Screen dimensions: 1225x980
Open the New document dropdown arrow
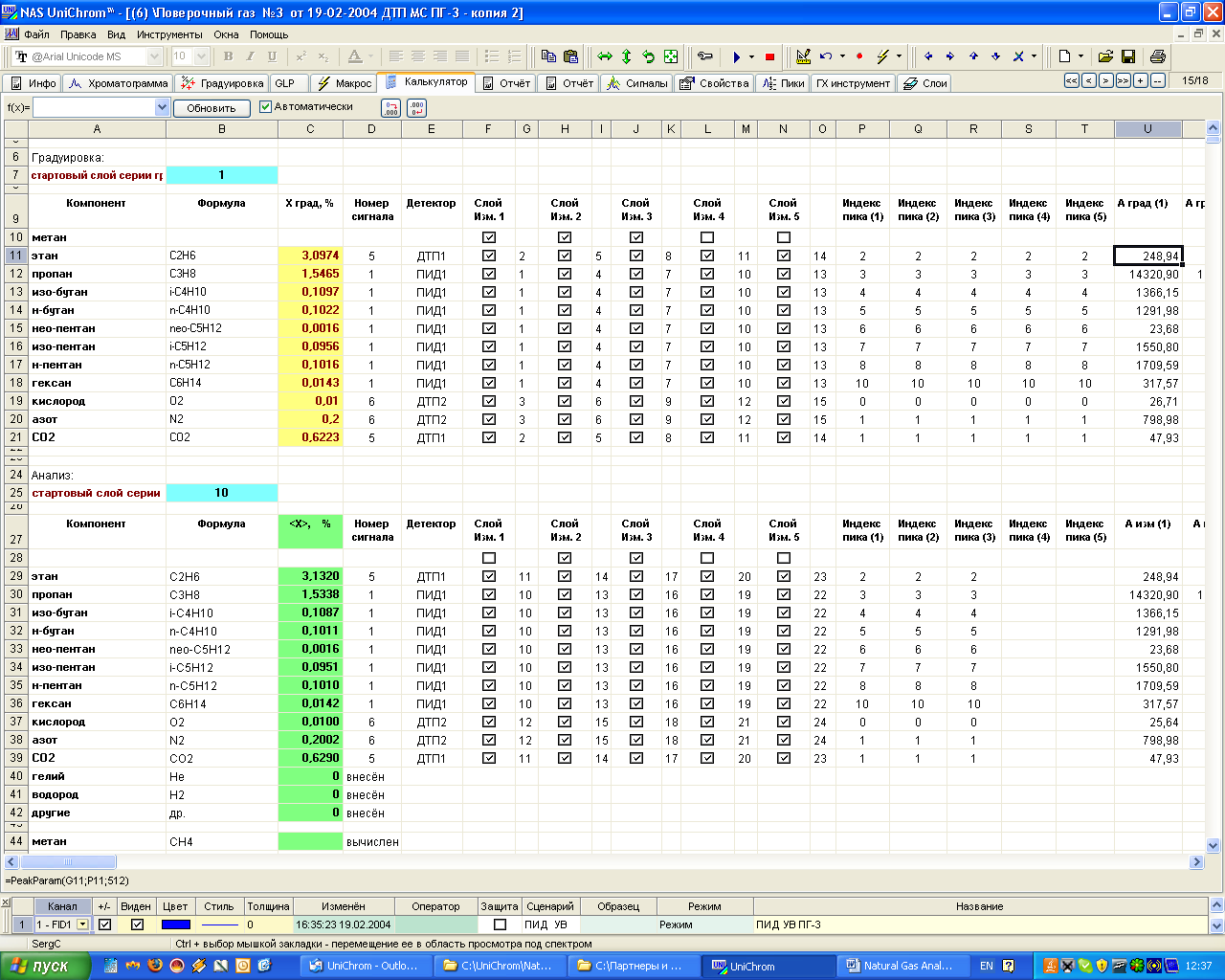click(x=1080, y=56)
